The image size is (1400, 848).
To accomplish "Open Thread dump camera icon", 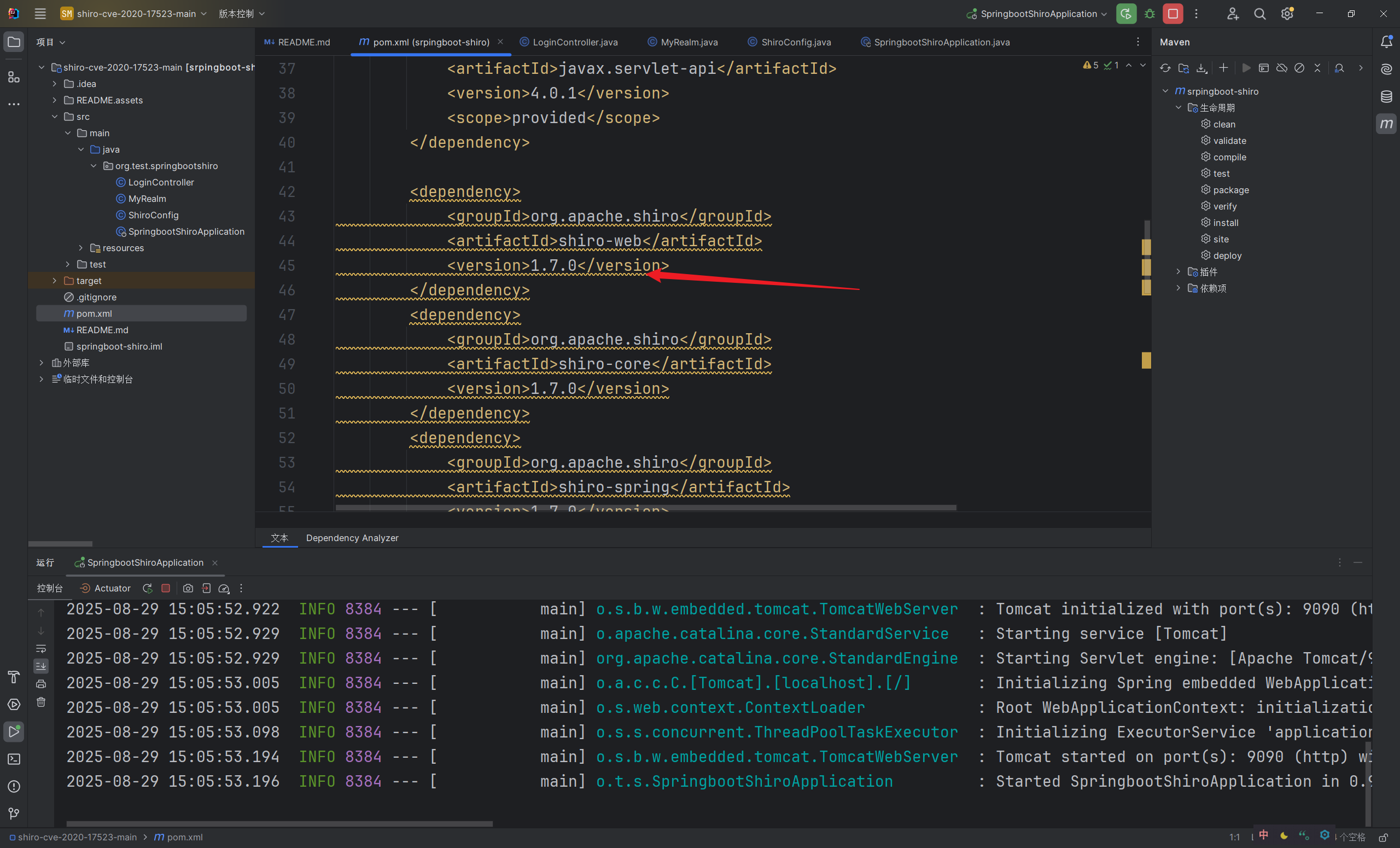I will click(x=188, y=588).
